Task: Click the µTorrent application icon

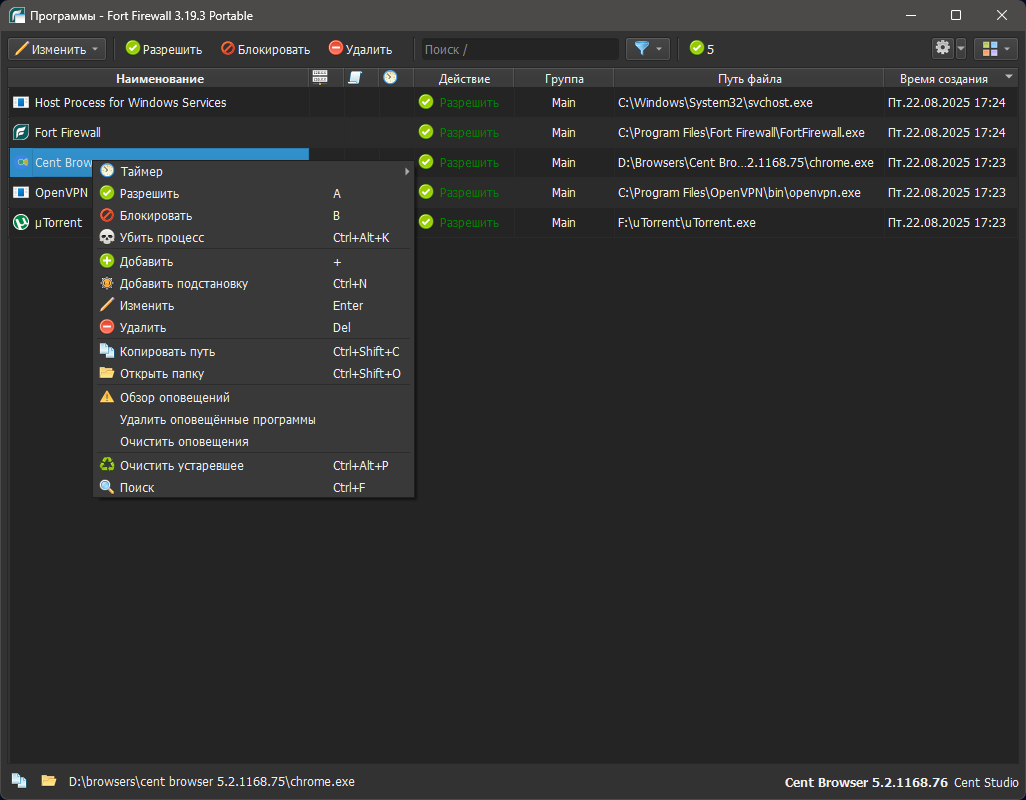Action: (x=22, y=222)
